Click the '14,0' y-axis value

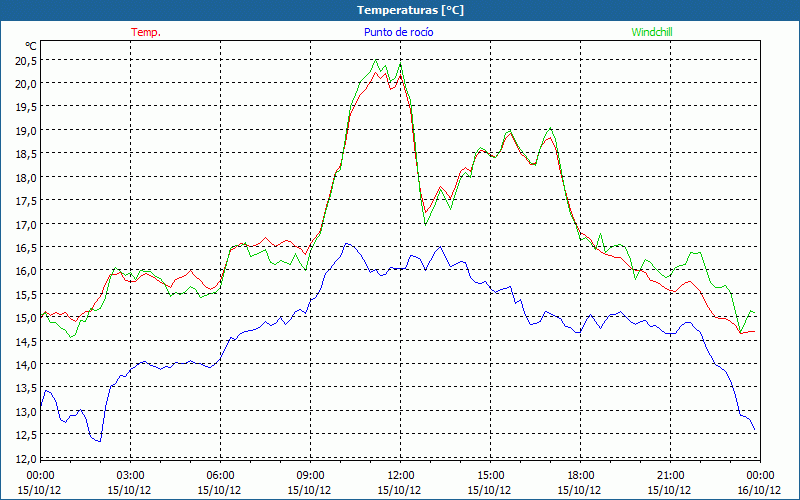pos(26,365)
